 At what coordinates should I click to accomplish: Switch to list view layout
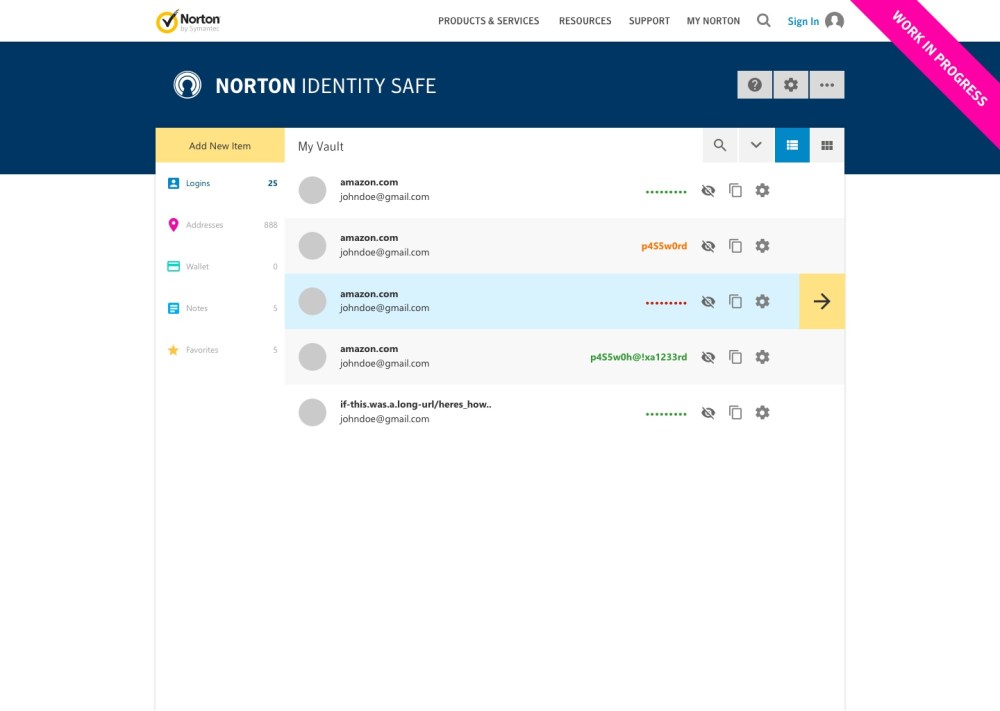click(x=792, y=146)
